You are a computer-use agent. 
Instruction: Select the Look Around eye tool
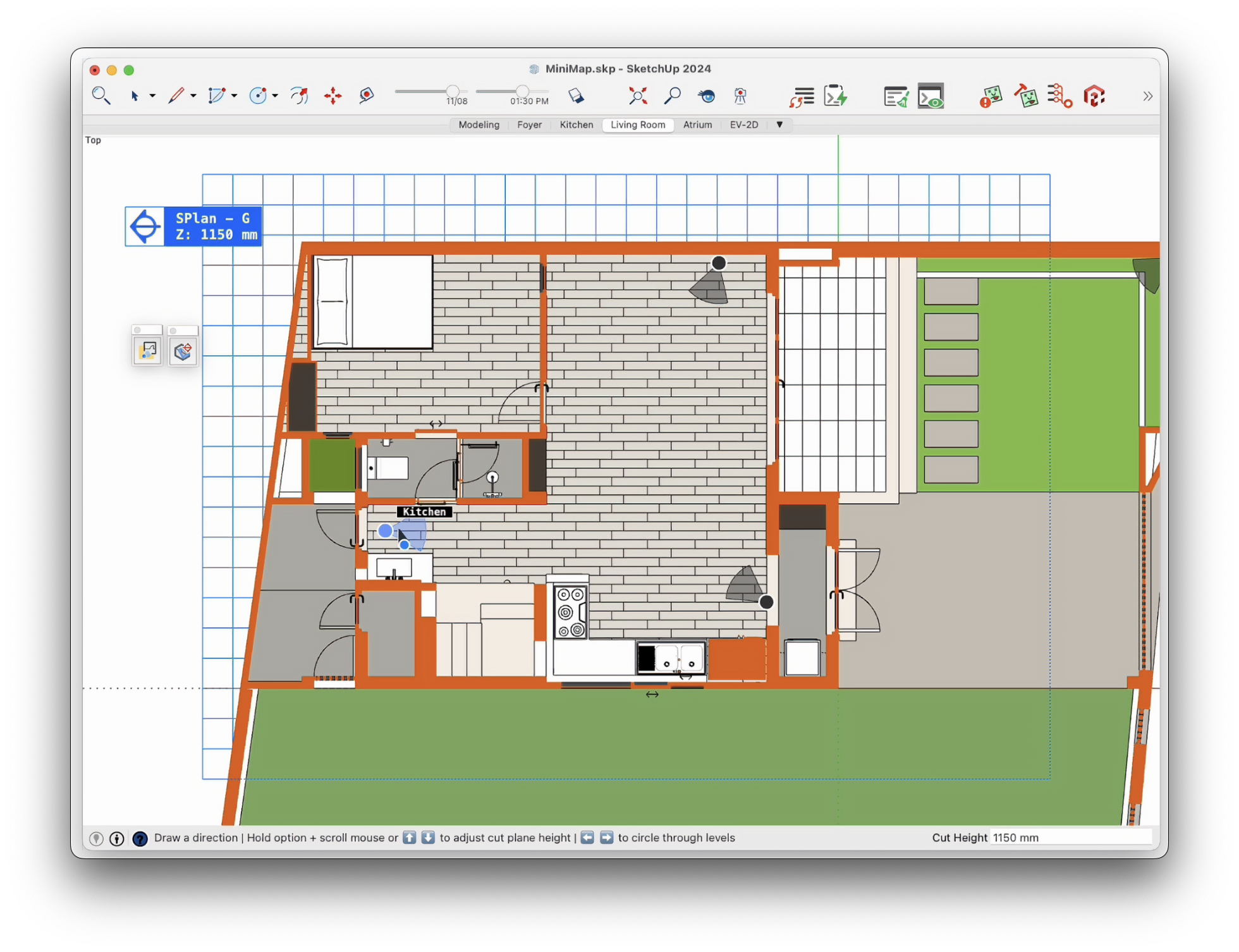click(706, 95)
